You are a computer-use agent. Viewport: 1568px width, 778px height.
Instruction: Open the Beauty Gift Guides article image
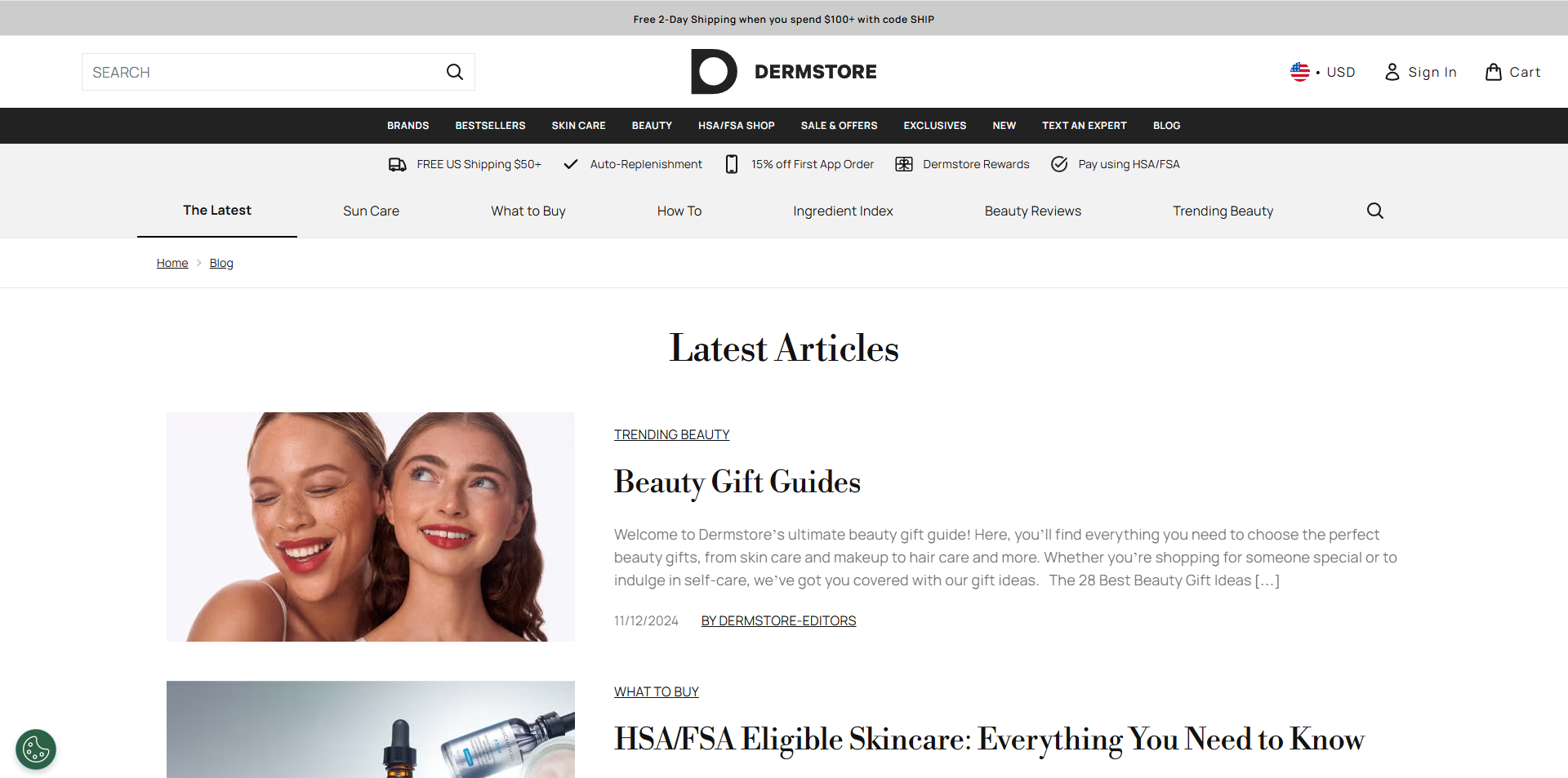[x=370, y=526]
